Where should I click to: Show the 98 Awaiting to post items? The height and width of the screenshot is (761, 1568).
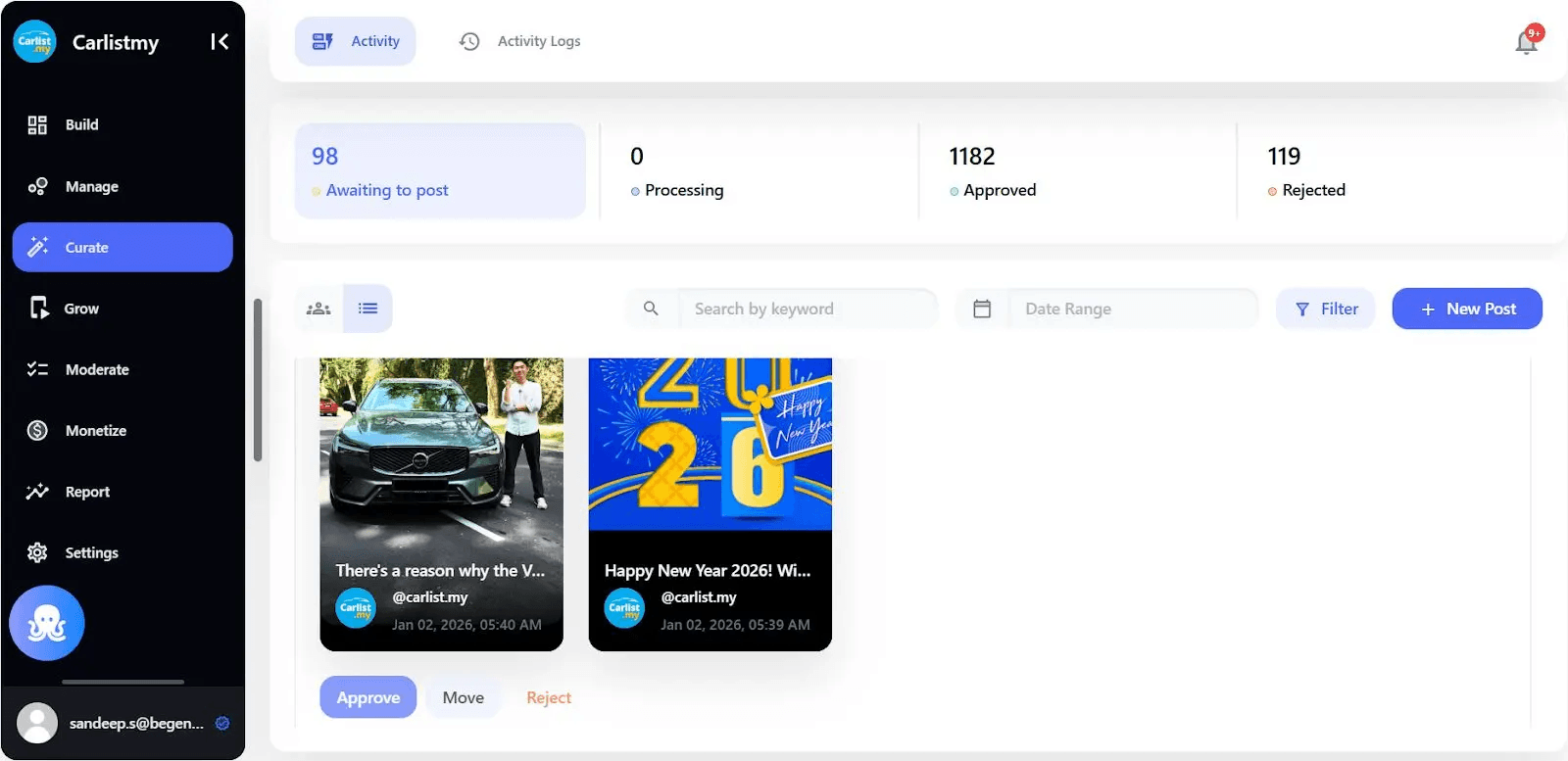pyautogui.click(x=440, y=170)
